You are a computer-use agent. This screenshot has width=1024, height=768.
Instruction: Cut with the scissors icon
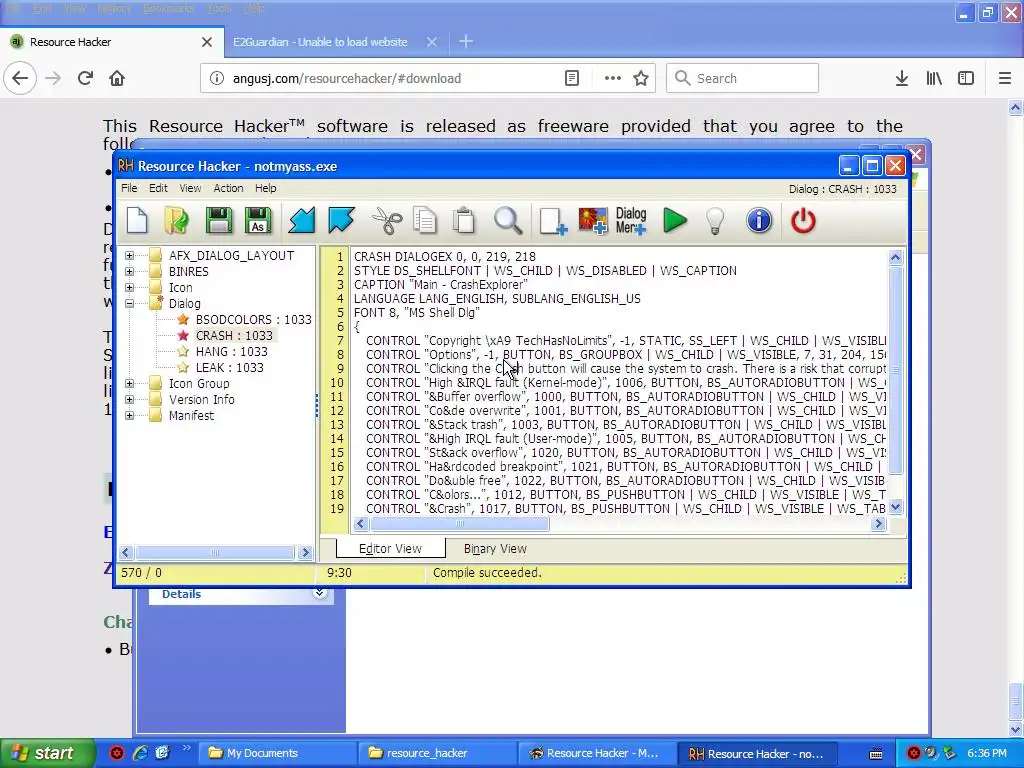[387, 221]
